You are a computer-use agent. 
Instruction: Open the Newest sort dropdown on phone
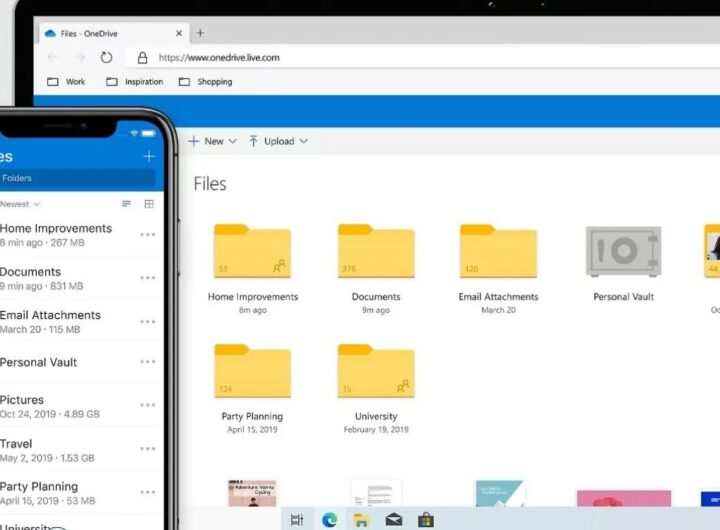point(18,204)
